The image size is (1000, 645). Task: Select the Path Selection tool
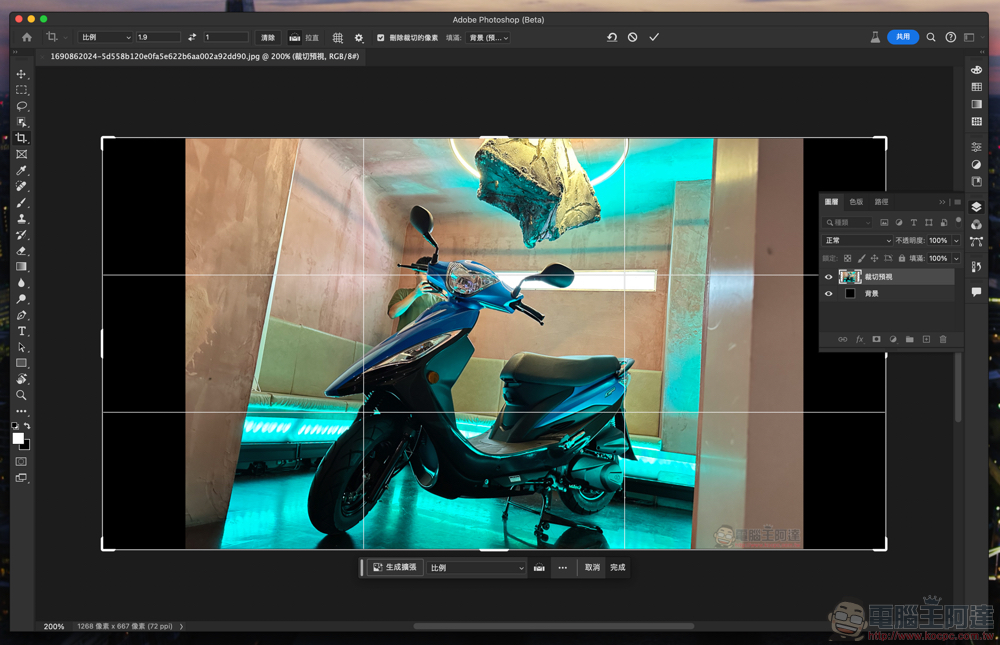coord(21,347)
